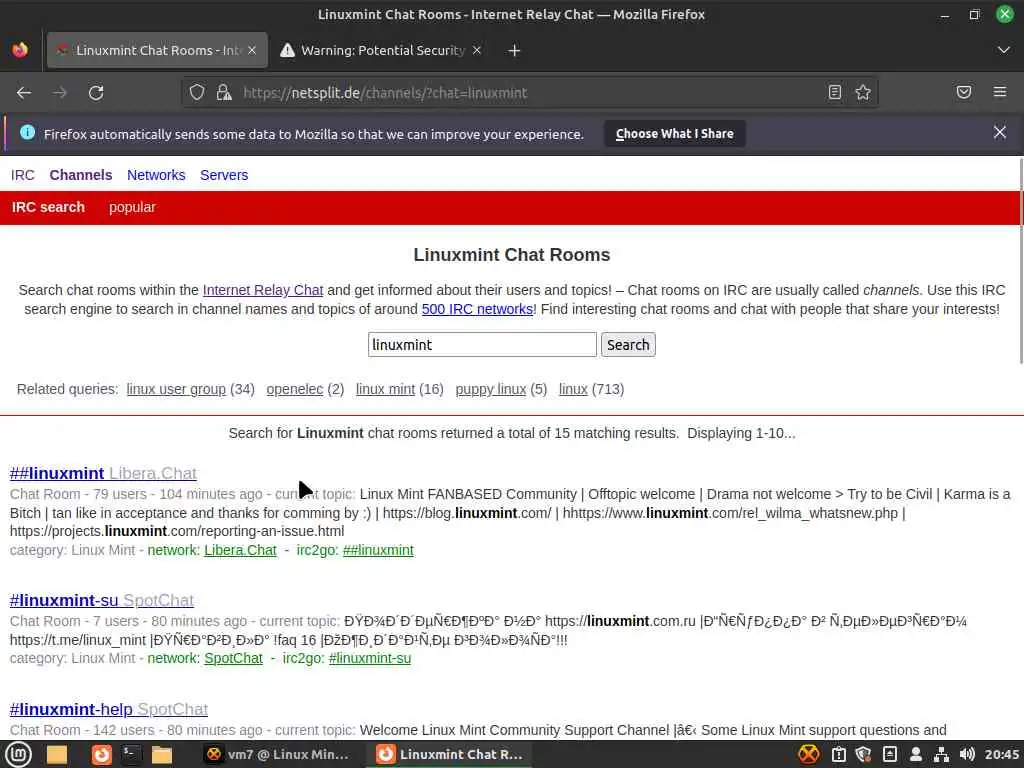List all tabs with the chevron dropdown
The height and width of the screenshot is (768, 1024).
coord(1004,50)
